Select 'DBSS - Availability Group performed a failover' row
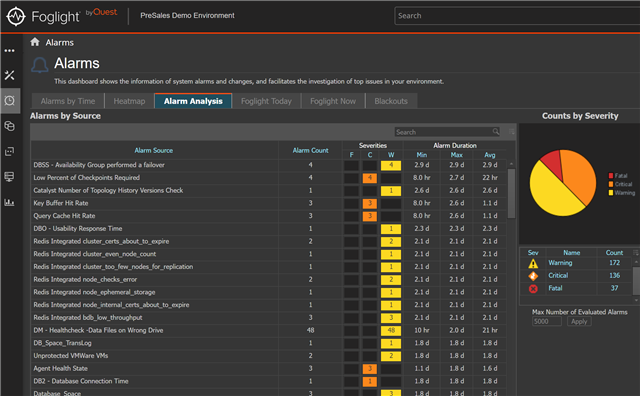The height and width of the screenshot is (396, 640). [269, 165]
